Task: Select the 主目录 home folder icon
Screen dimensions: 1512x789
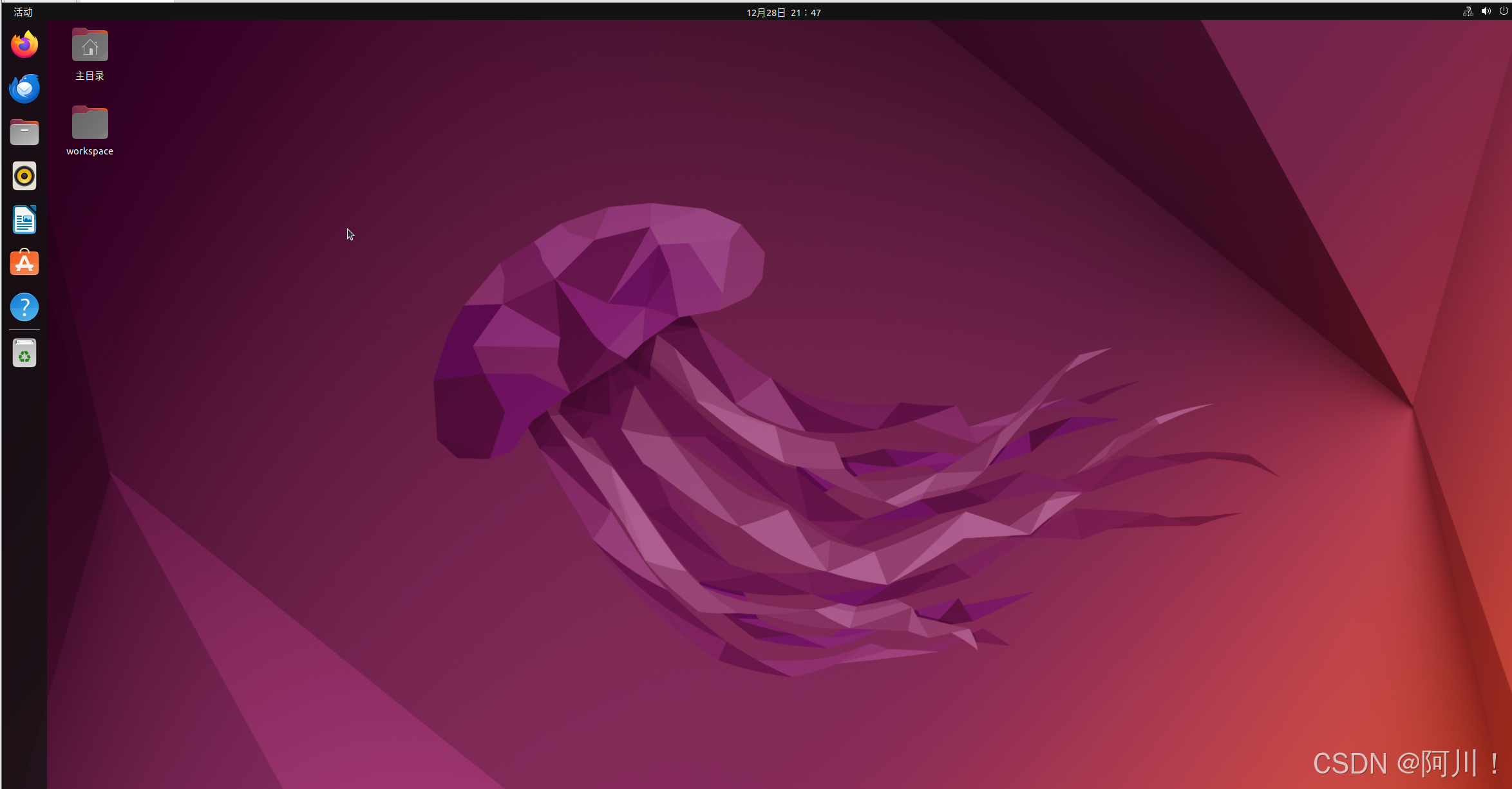Action: pos(90,45)
